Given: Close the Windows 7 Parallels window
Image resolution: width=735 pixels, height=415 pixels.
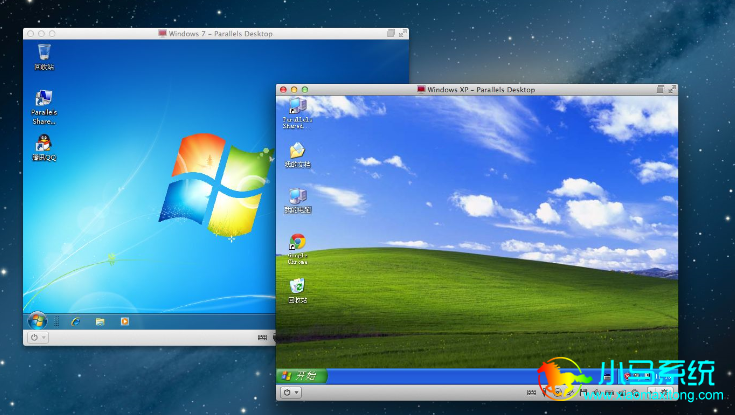Looking at the screenshot, I should click(30, 34).
